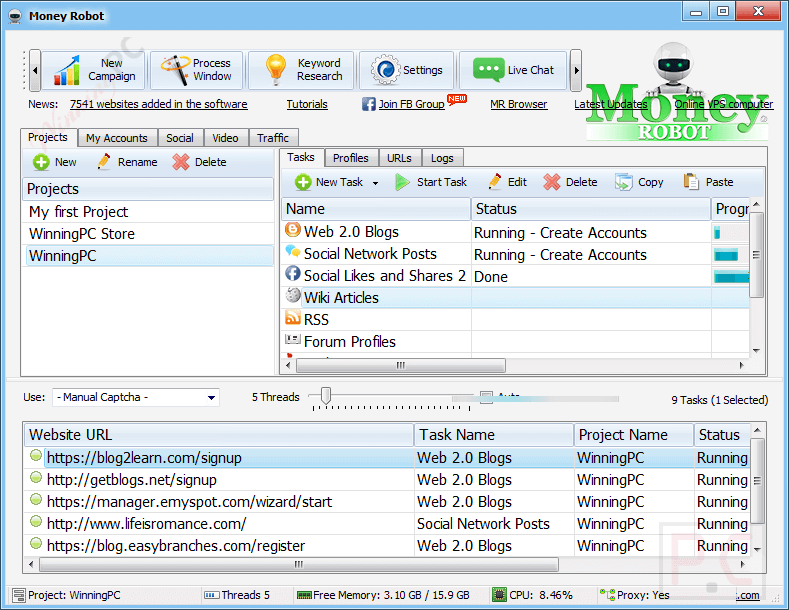The image size is (789, 610).
Task: Open the Profiles tab
Action: (x=351, y=158)
